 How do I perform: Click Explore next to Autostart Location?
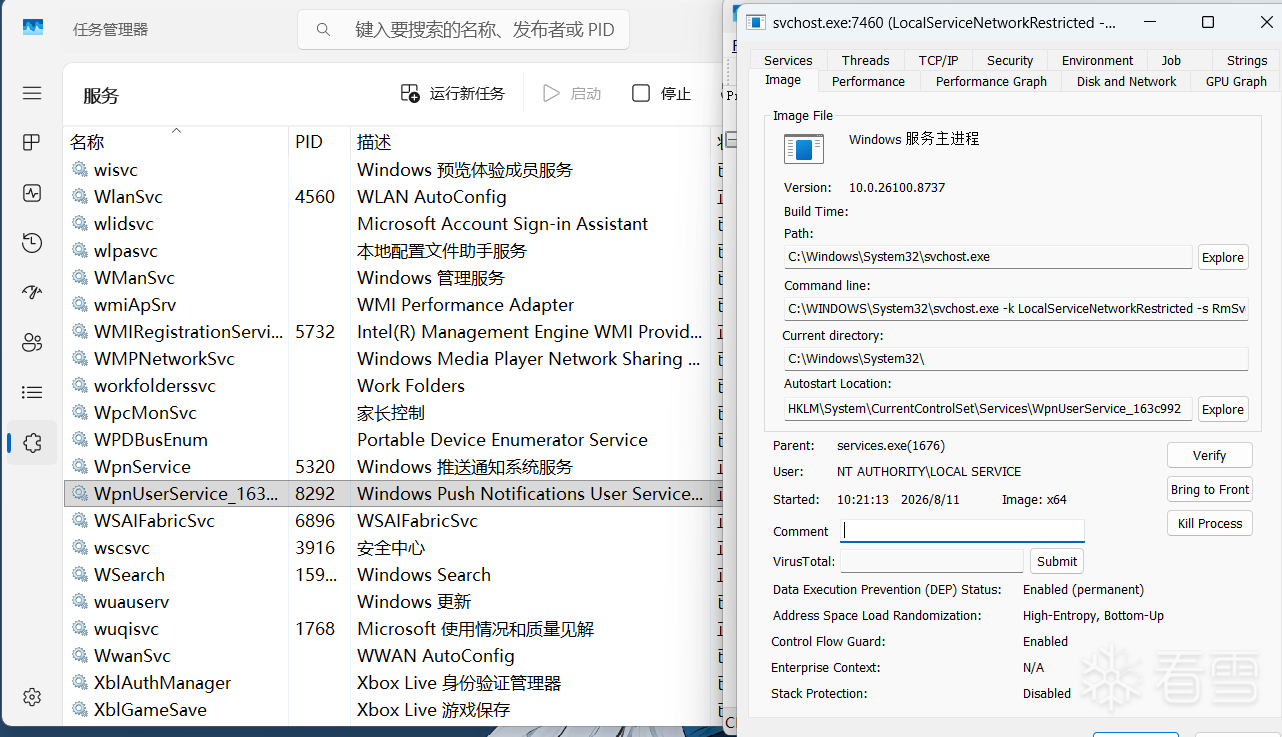[x=1223, y=409]
